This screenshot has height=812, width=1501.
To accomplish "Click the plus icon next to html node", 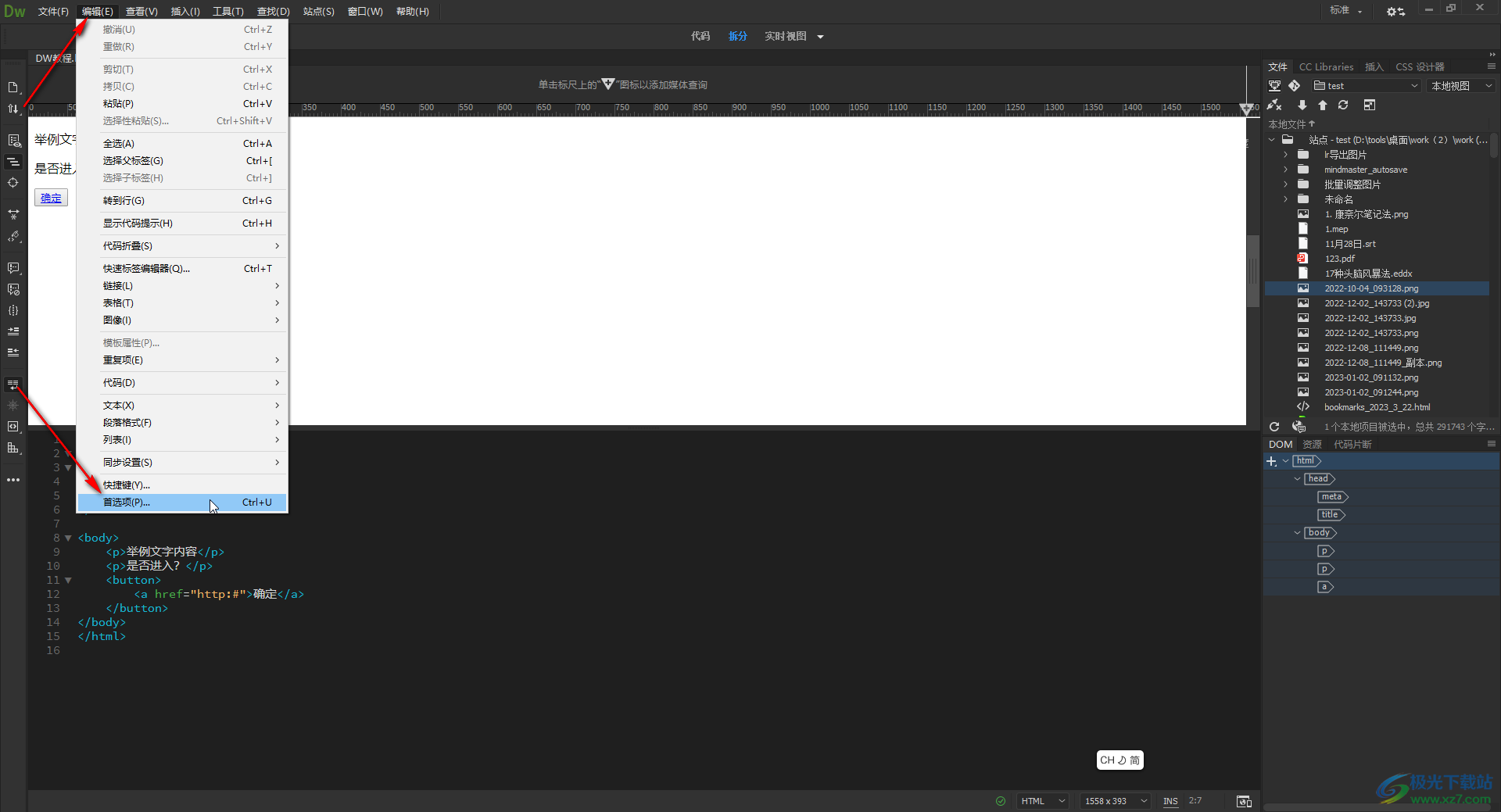I will click(x=1271, y=462).
